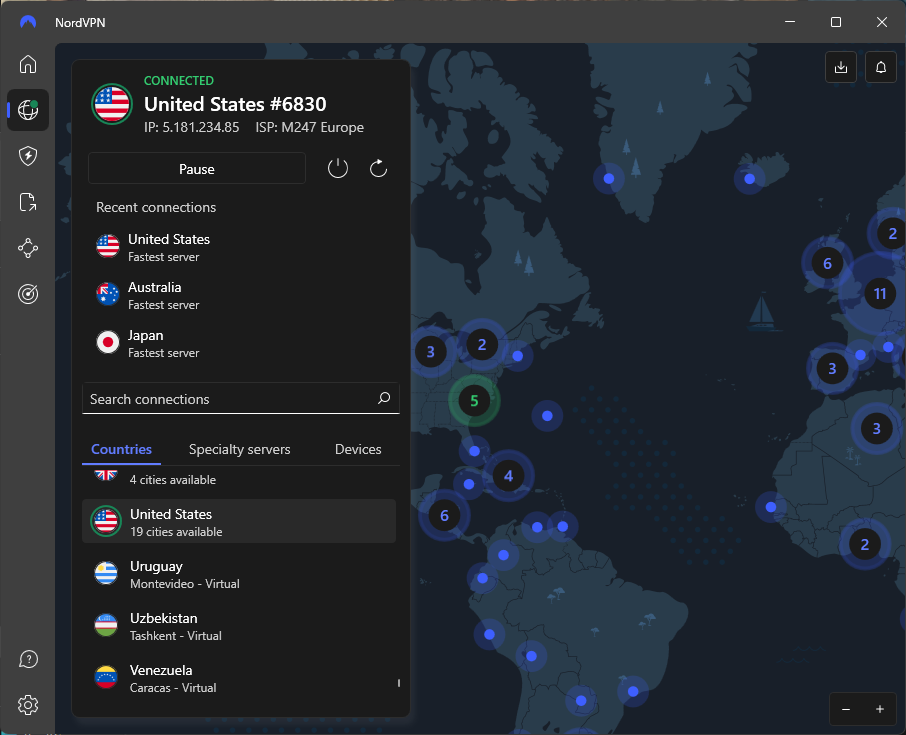Click the cluster 3 marker in North Africa

876,428
